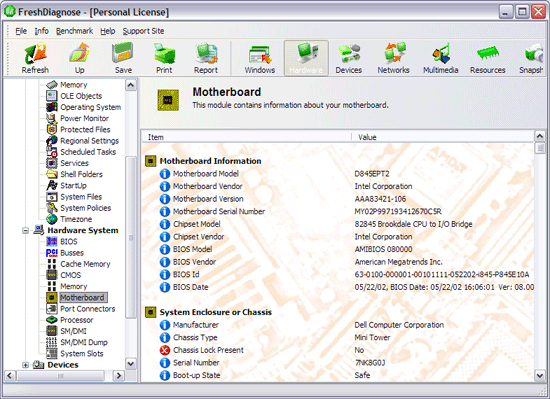Open StartUp tree item

point(73,186)
